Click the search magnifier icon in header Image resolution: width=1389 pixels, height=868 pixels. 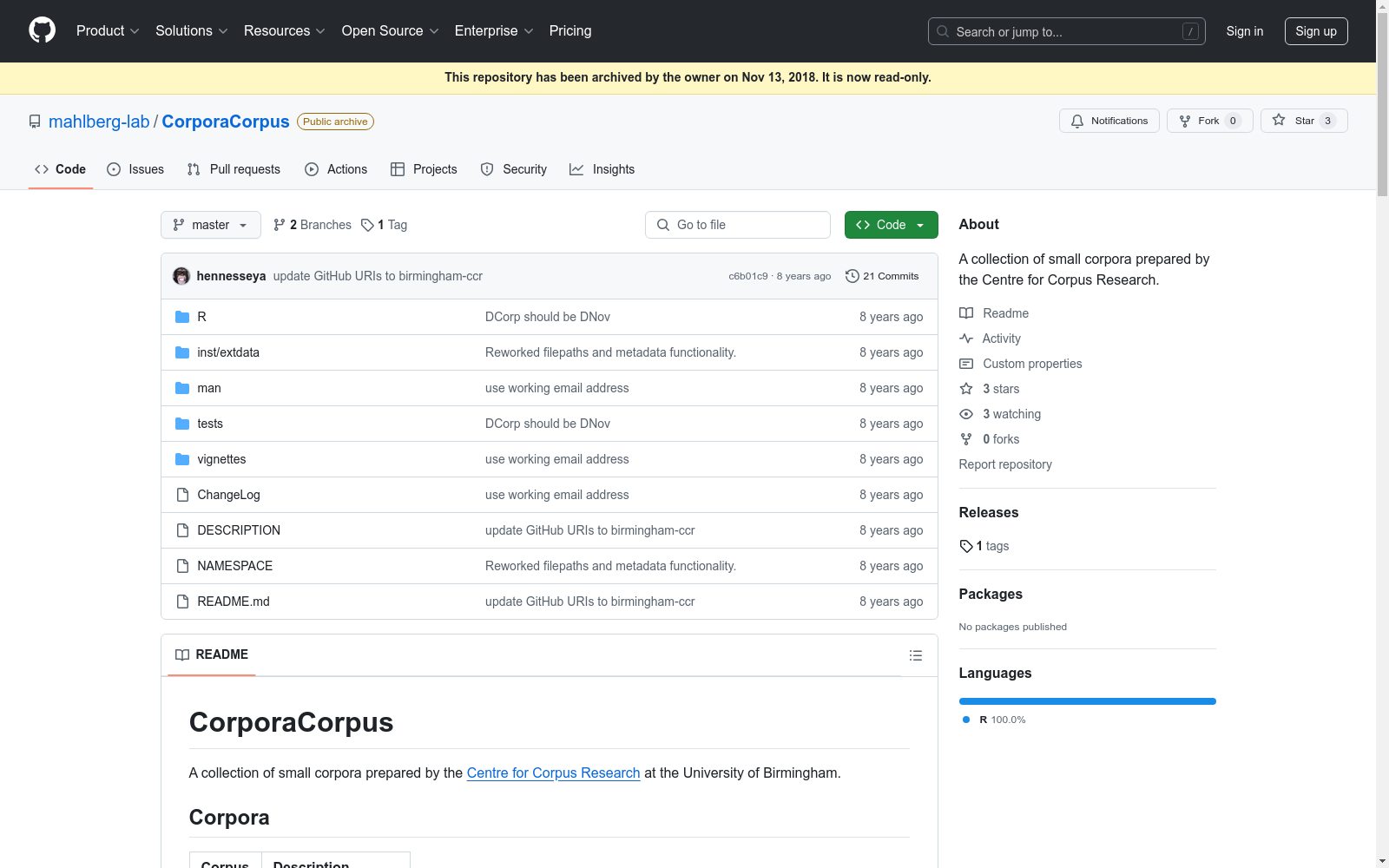943,31
